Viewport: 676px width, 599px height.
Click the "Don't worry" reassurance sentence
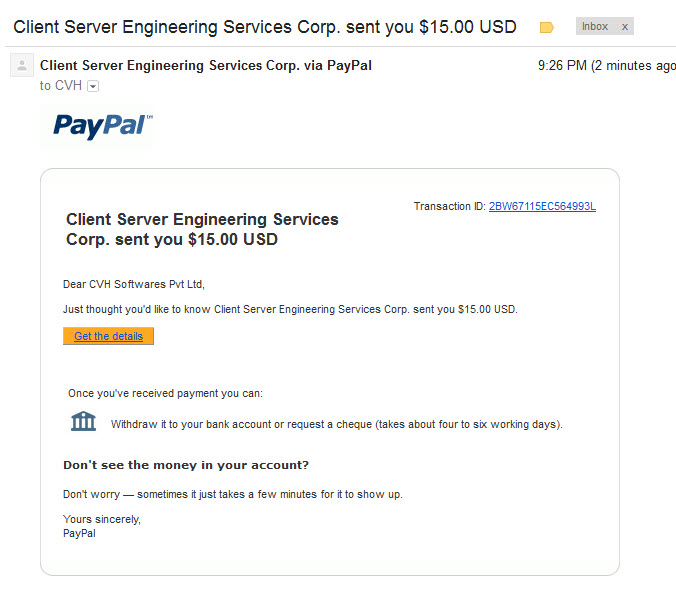233,494
